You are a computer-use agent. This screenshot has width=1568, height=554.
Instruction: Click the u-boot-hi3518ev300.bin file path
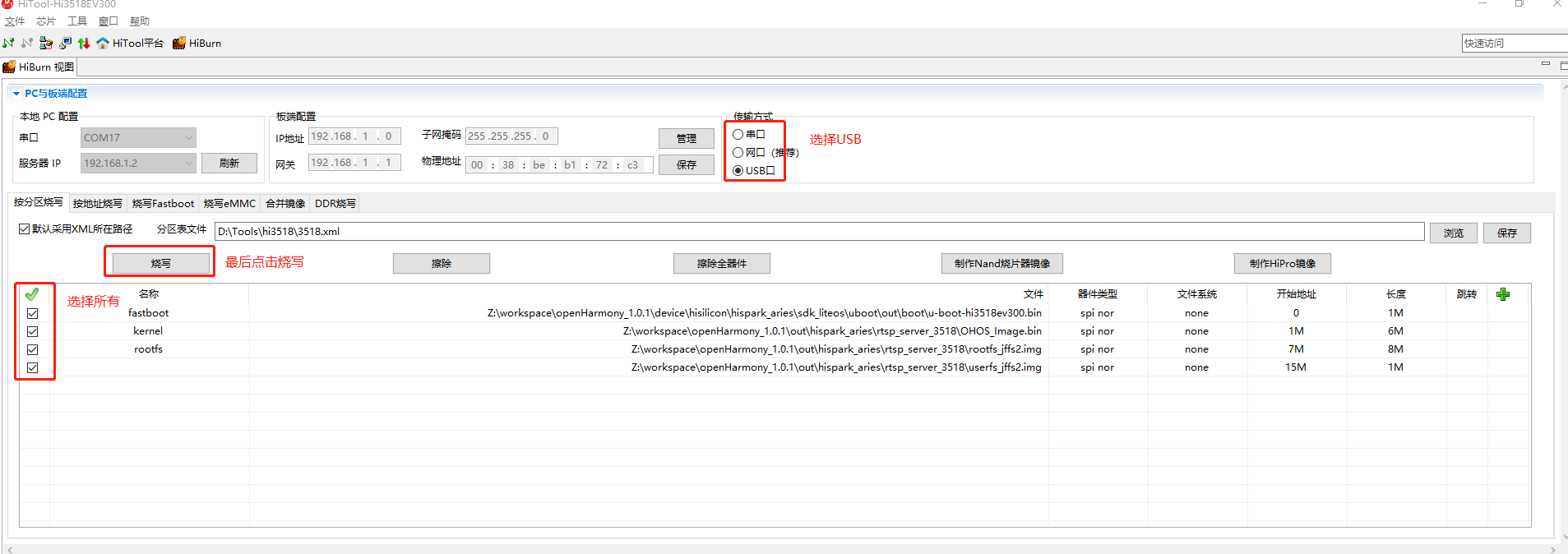pos(765,313)
